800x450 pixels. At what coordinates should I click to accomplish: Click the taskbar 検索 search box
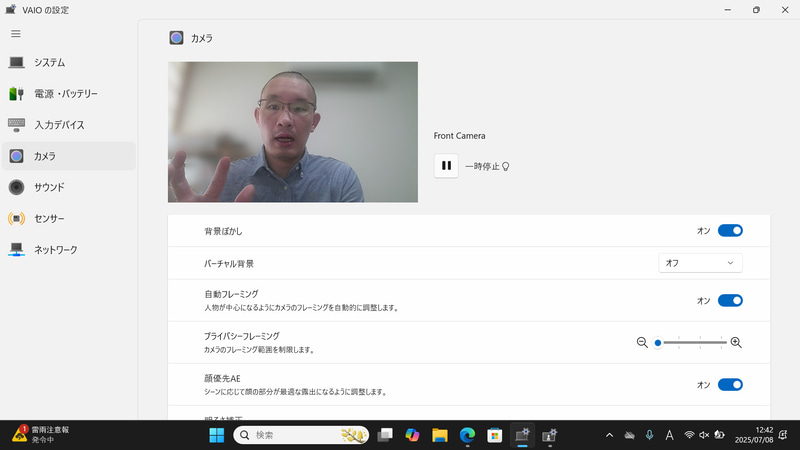coord(301,435)
